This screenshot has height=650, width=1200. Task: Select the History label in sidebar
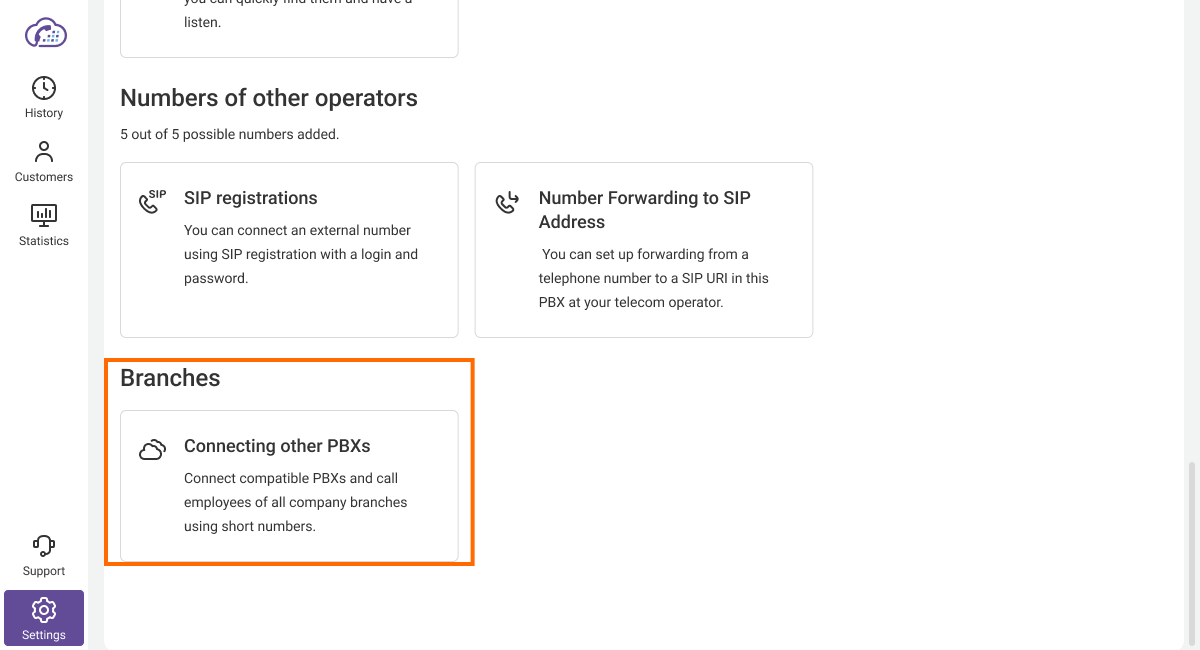pos(44,113)
